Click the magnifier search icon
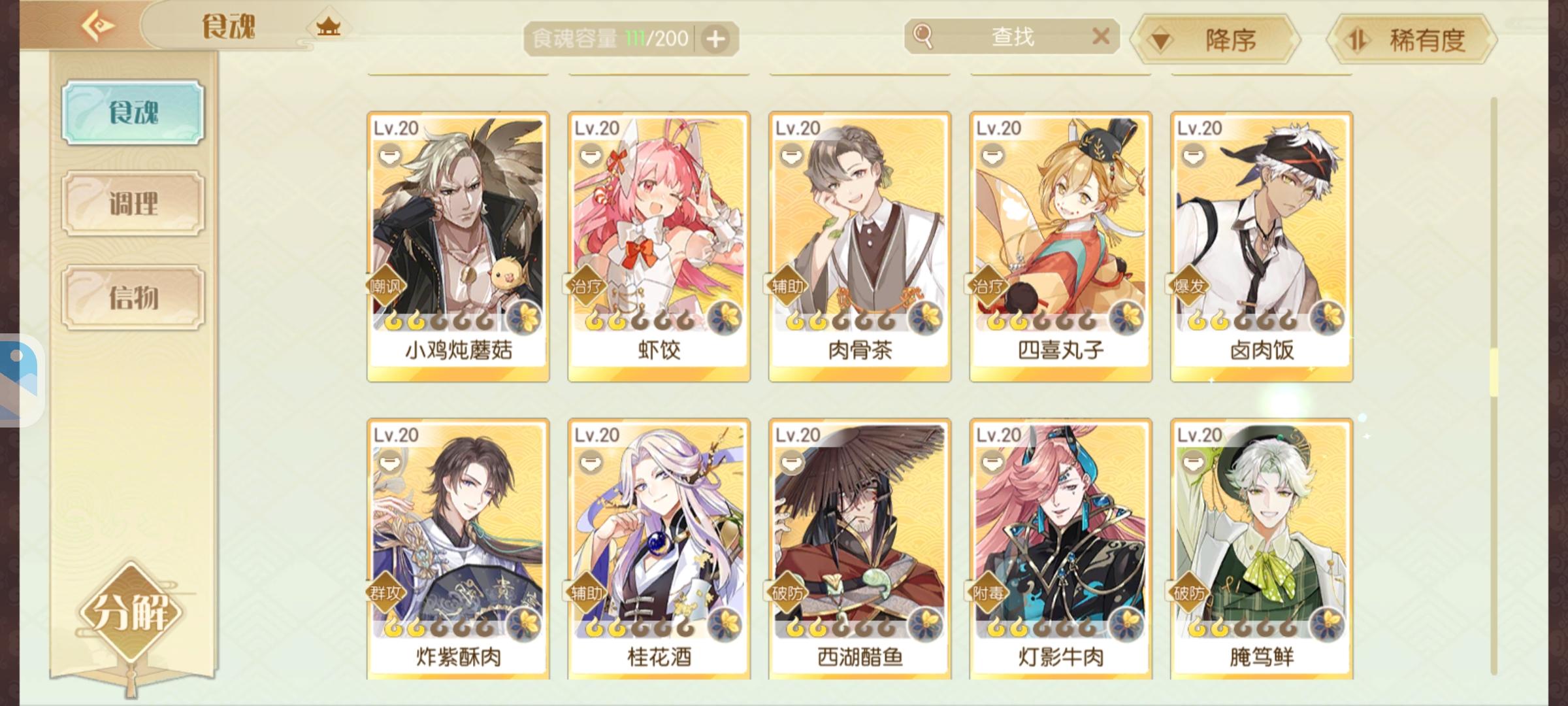The image size is (1568, 706). (x=923, y=36)
